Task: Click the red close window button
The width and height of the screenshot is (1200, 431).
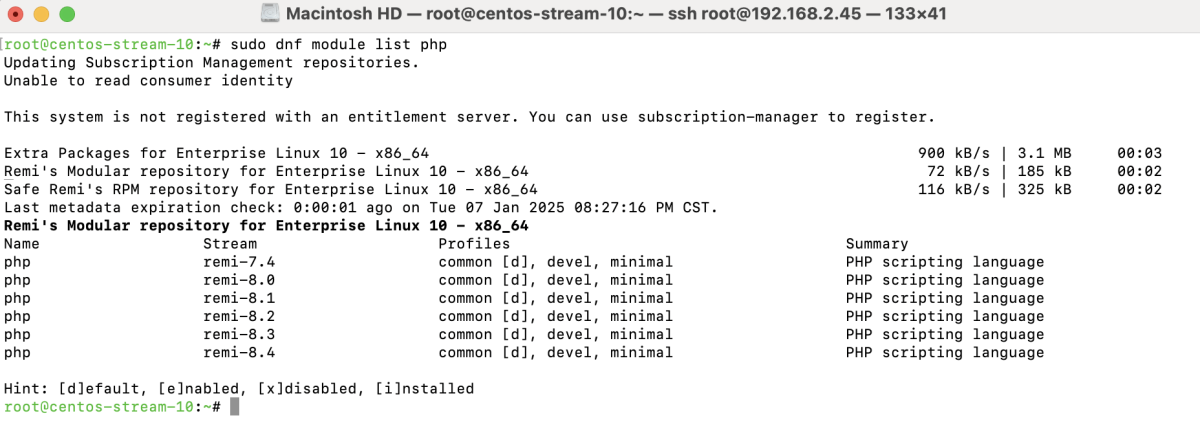Action: pos(17,15)
